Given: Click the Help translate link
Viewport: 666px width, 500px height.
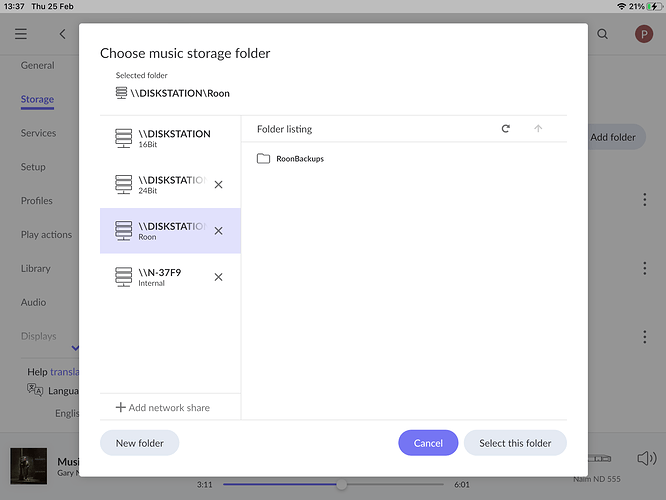Looking at the screenshot, I should (x=65, y=372).
